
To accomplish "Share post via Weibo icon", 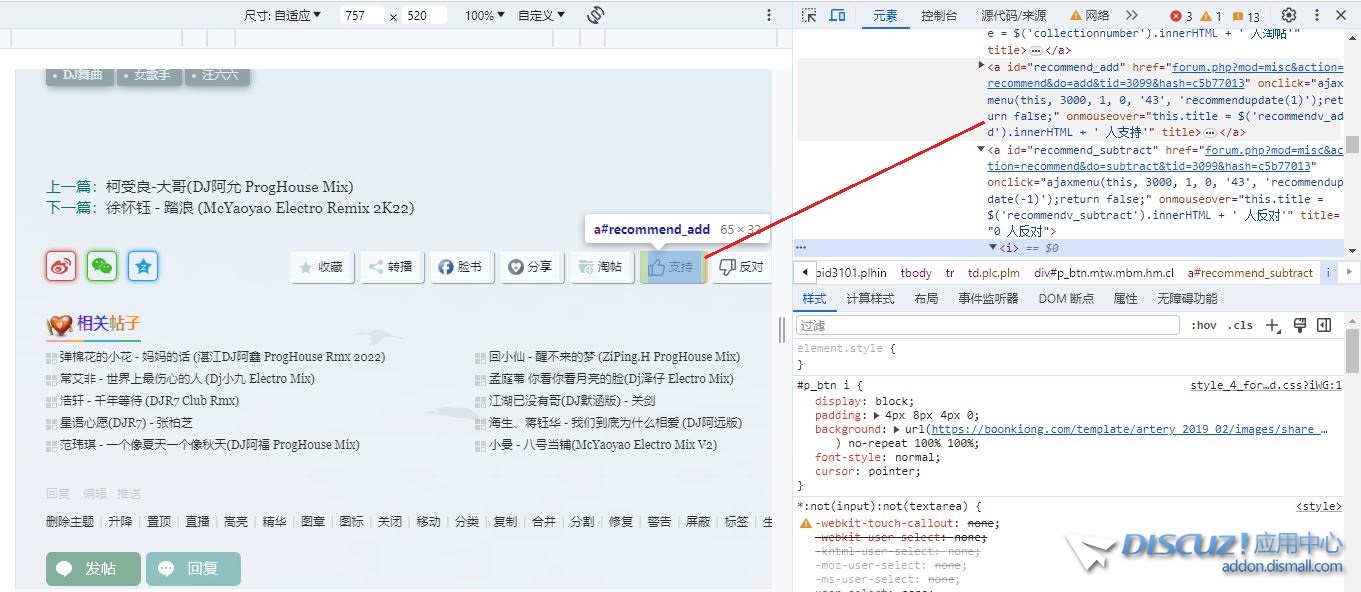I will tap(61, 266).
